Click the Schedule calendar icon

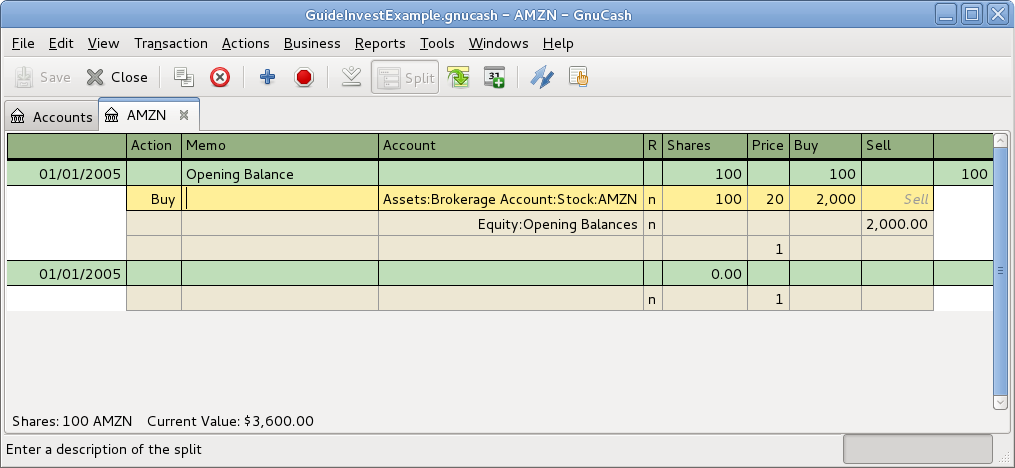point(494,77)
